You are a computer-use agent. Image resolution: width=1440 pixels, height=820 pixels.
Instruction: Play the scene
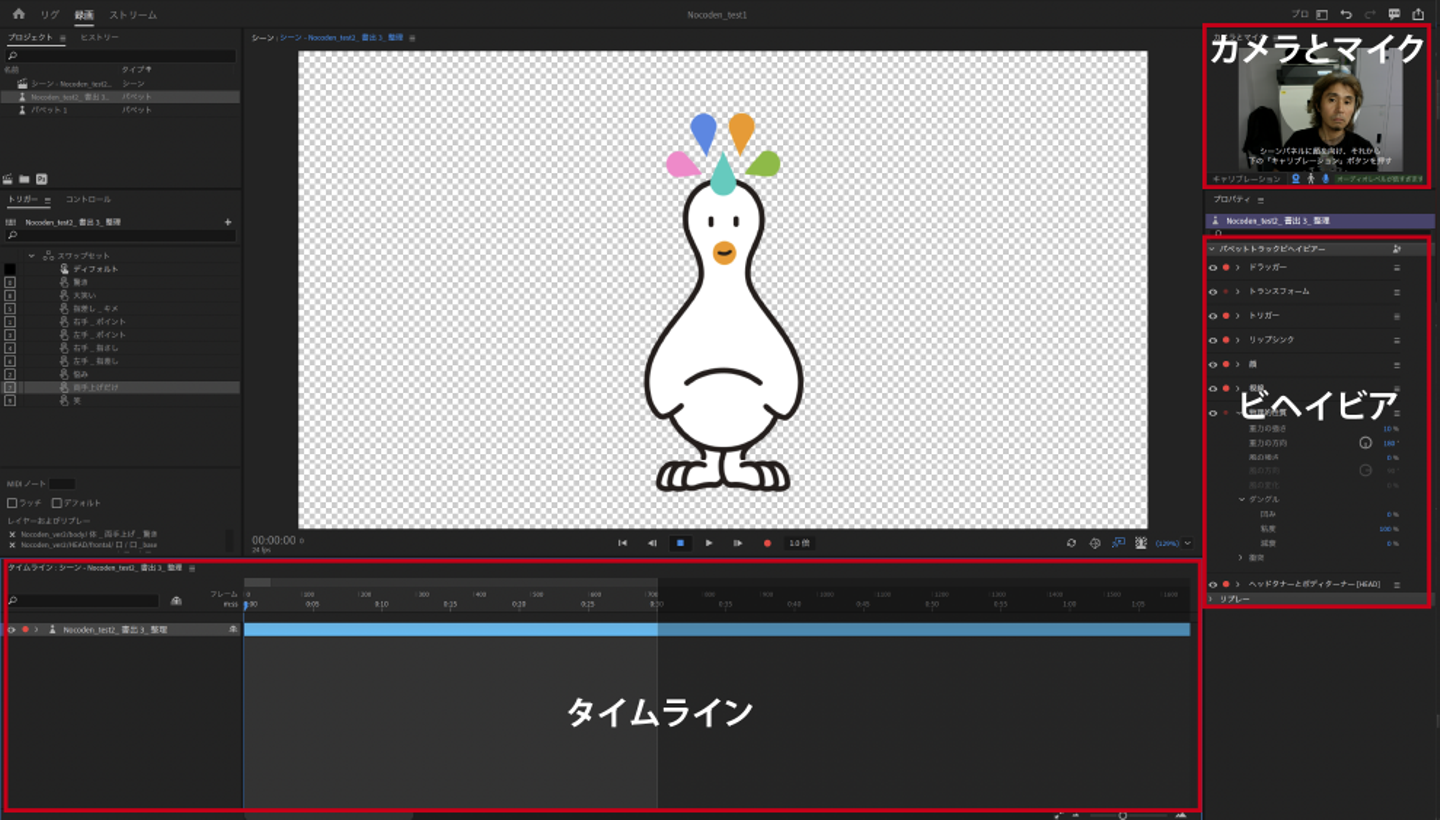point(709,543)
